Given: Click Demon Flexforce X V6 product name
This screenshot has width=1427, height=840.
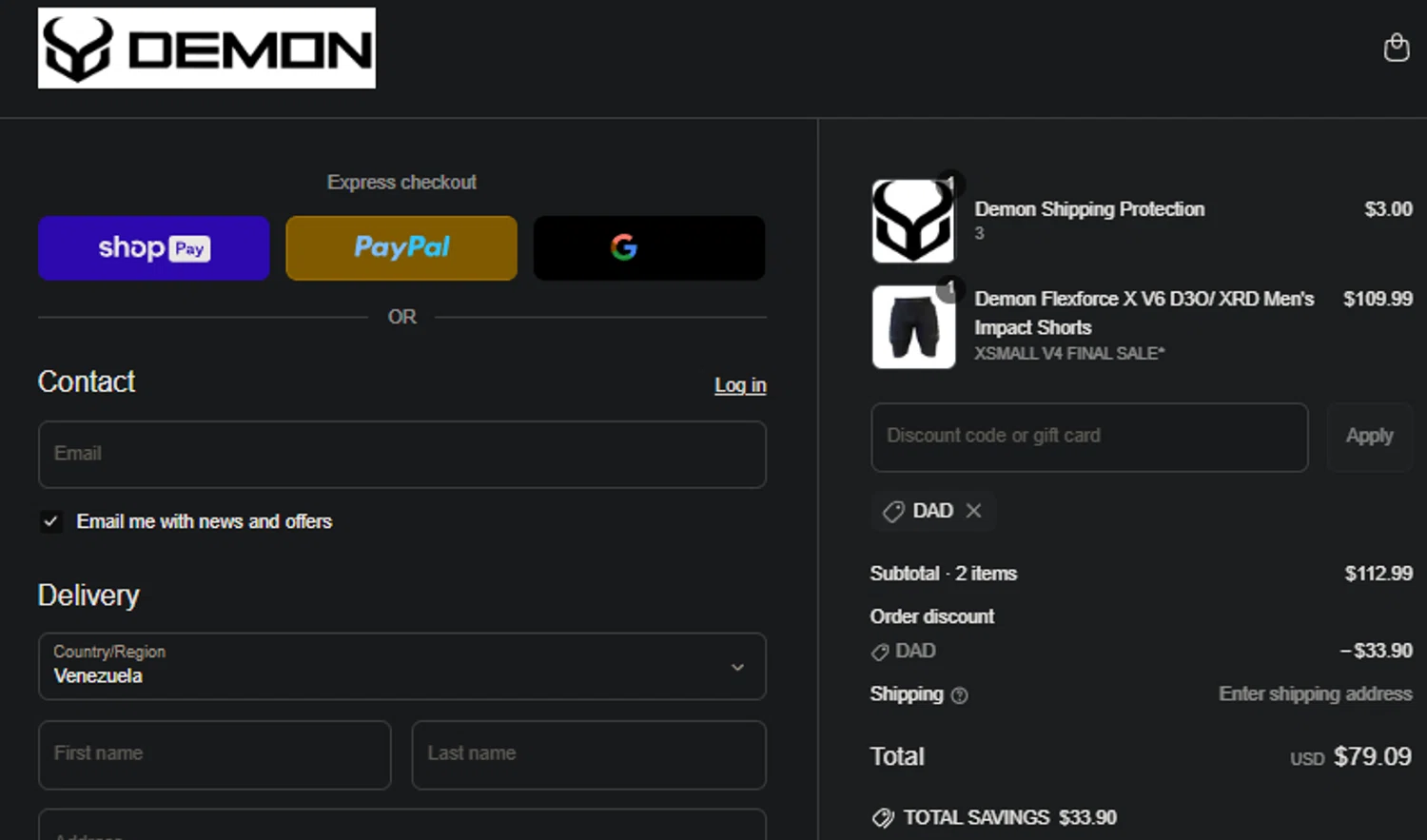Looking at the screenshot, I should pos(1144,313).
